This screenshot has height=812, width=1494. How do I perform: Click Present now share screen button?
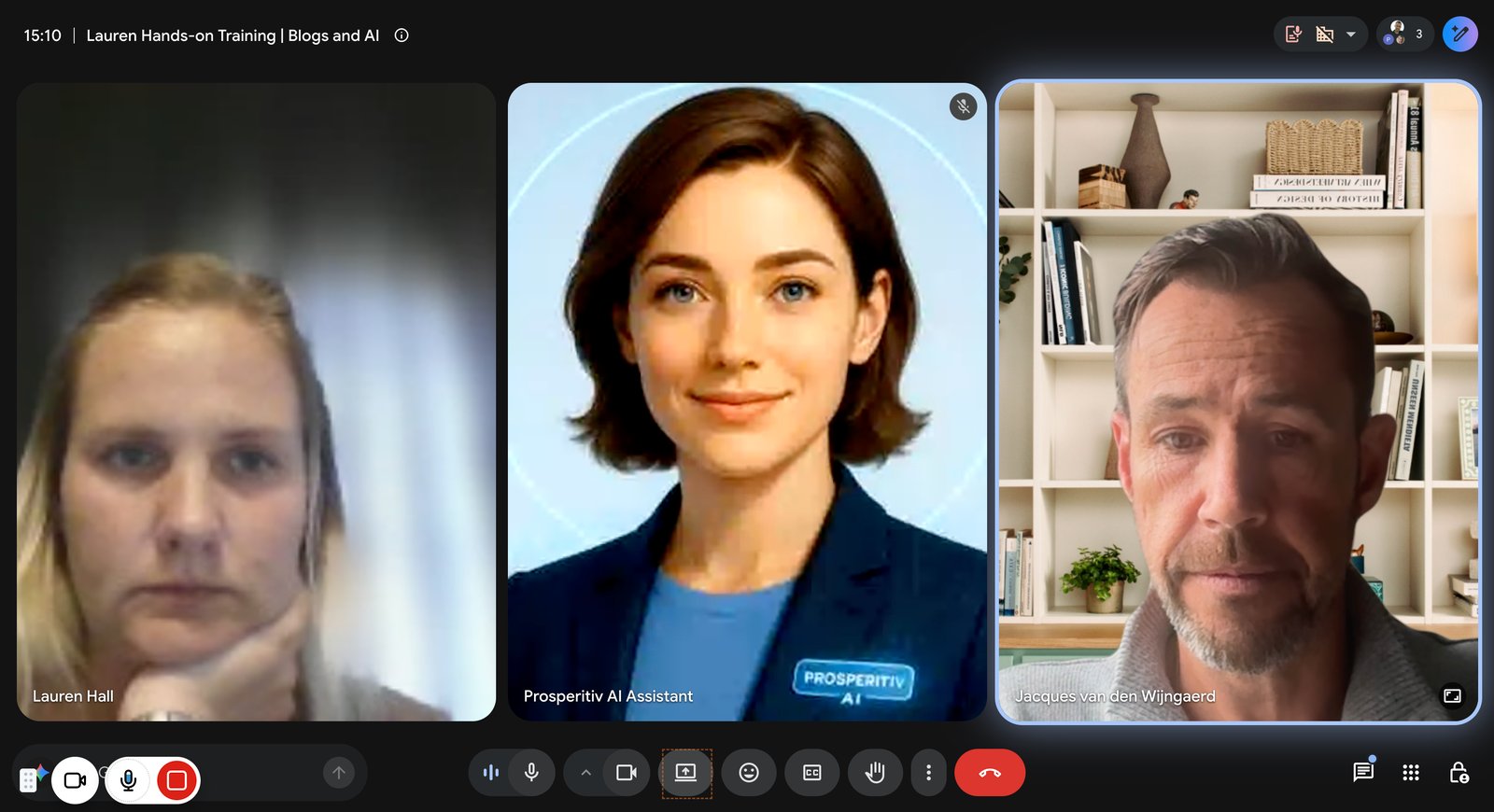pos(686,773)
